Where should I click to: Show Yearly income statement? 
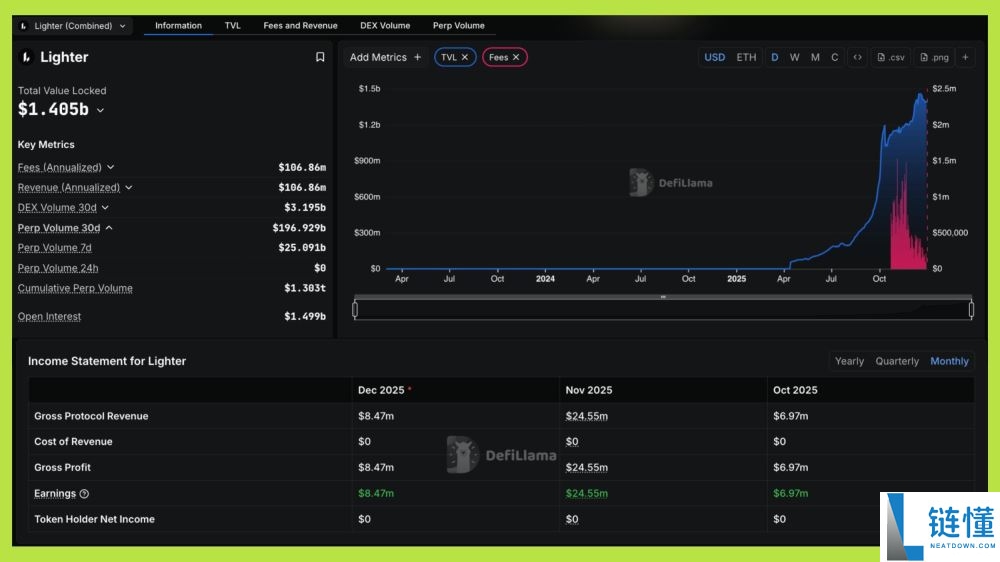[x=849, y=361]
